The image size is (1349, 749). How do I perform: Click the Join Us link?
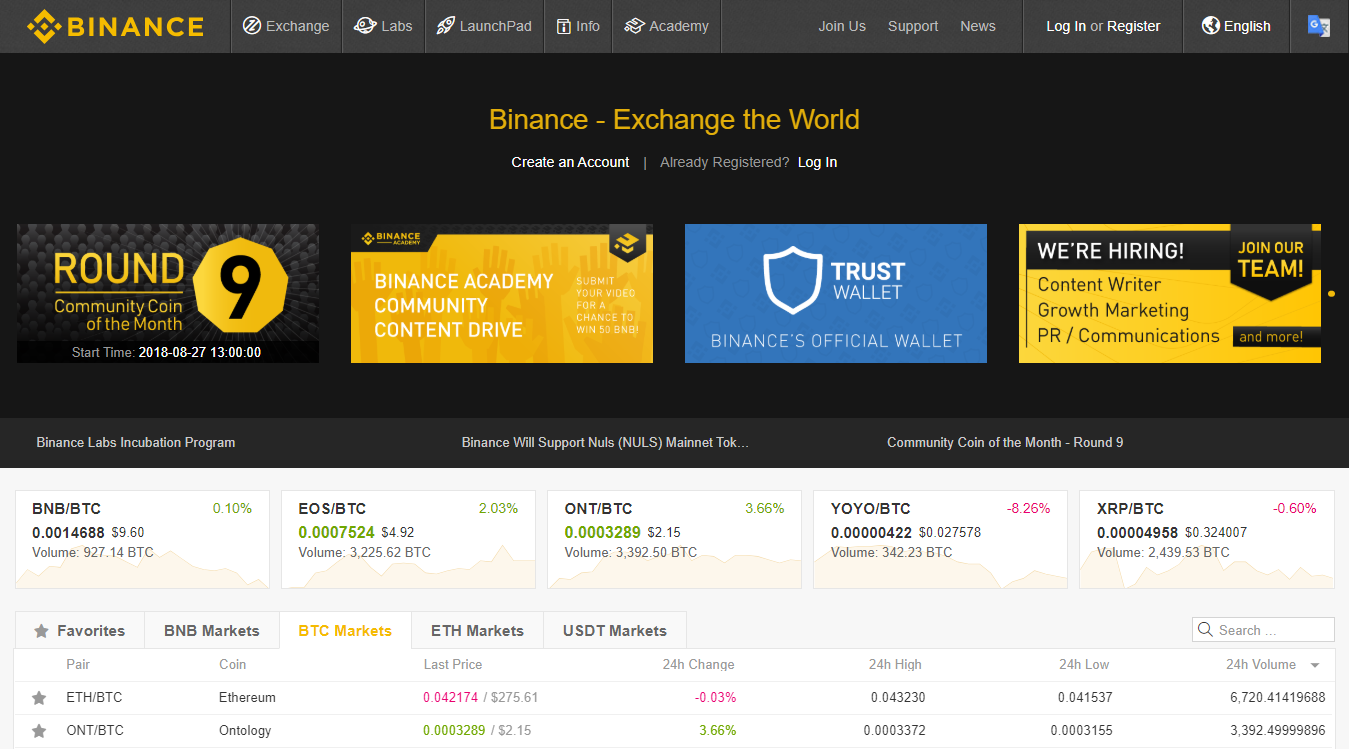(x=842, y=26)
